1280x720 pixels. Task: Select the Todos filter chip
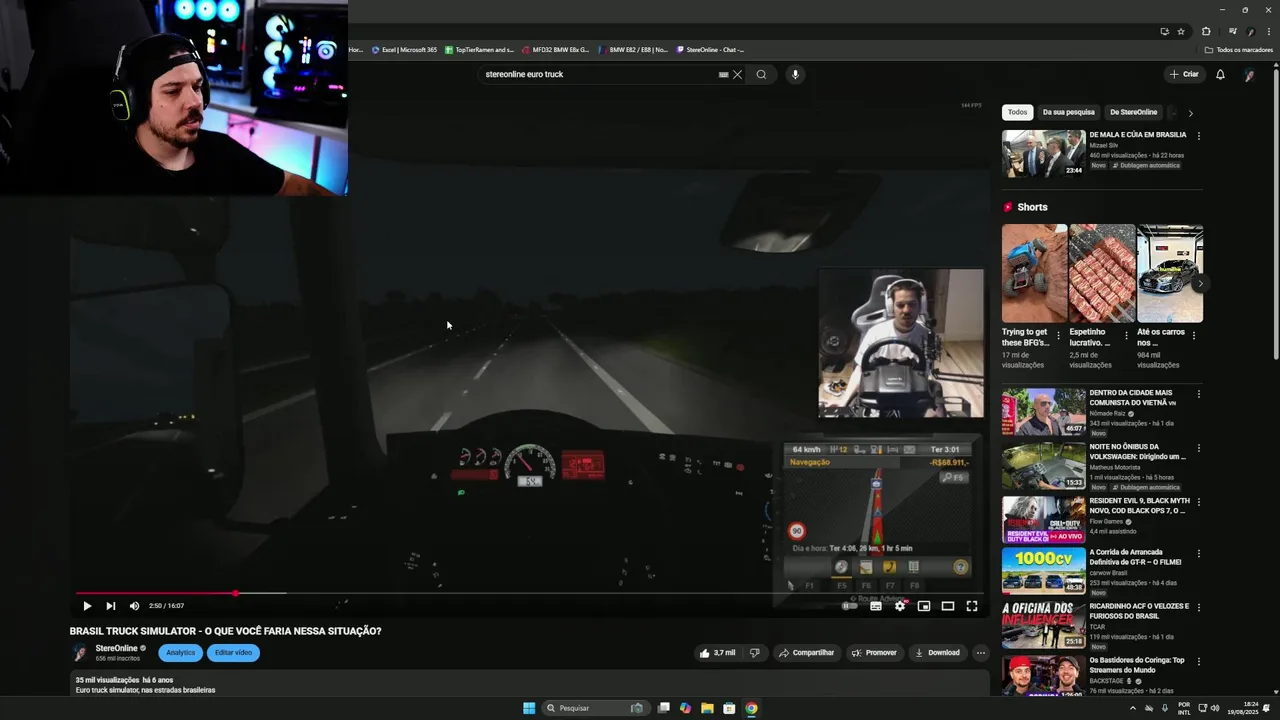click(1017, 113)
